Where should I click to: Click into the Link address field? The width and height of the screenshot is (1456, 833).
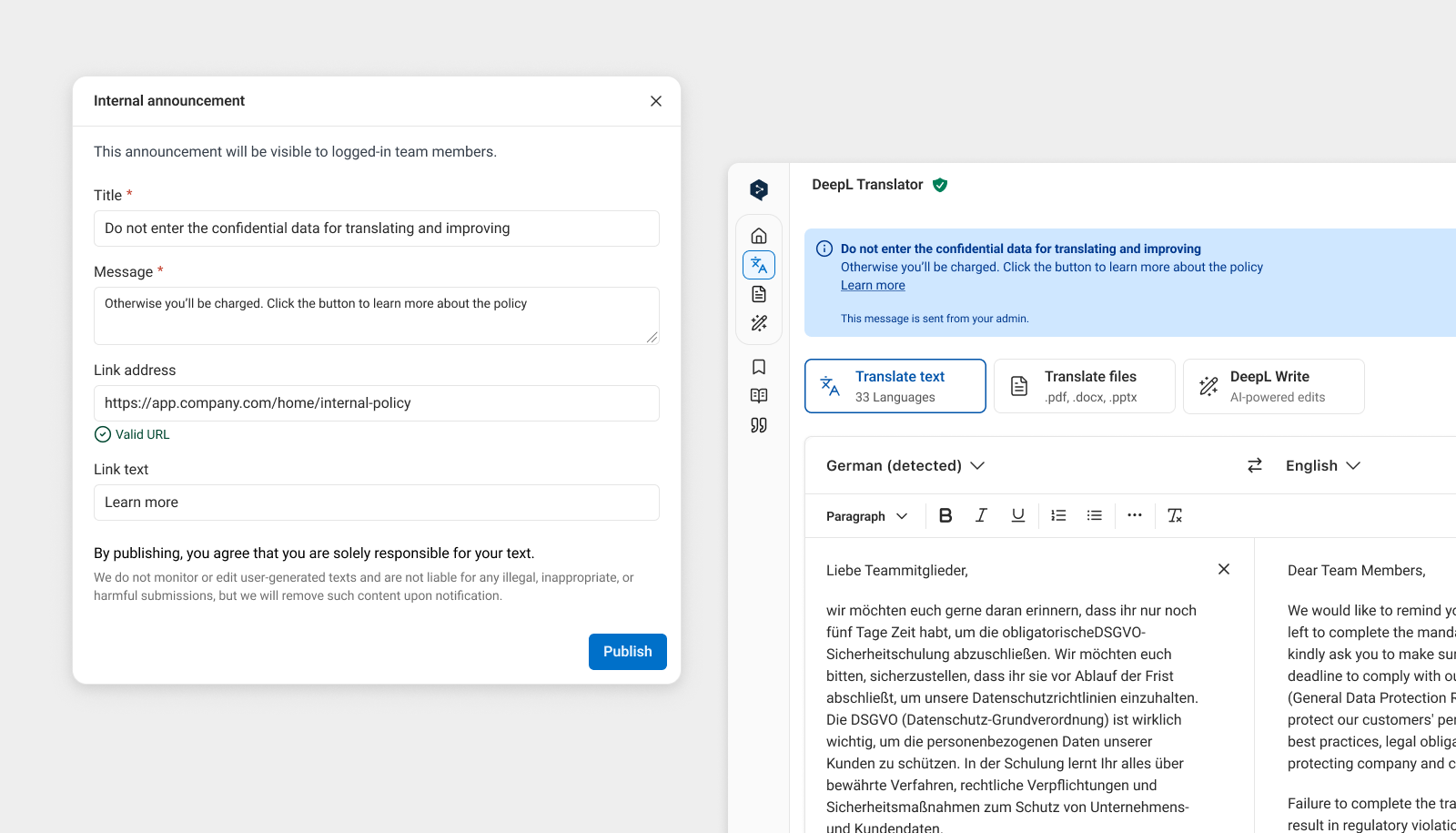[377, 403]
